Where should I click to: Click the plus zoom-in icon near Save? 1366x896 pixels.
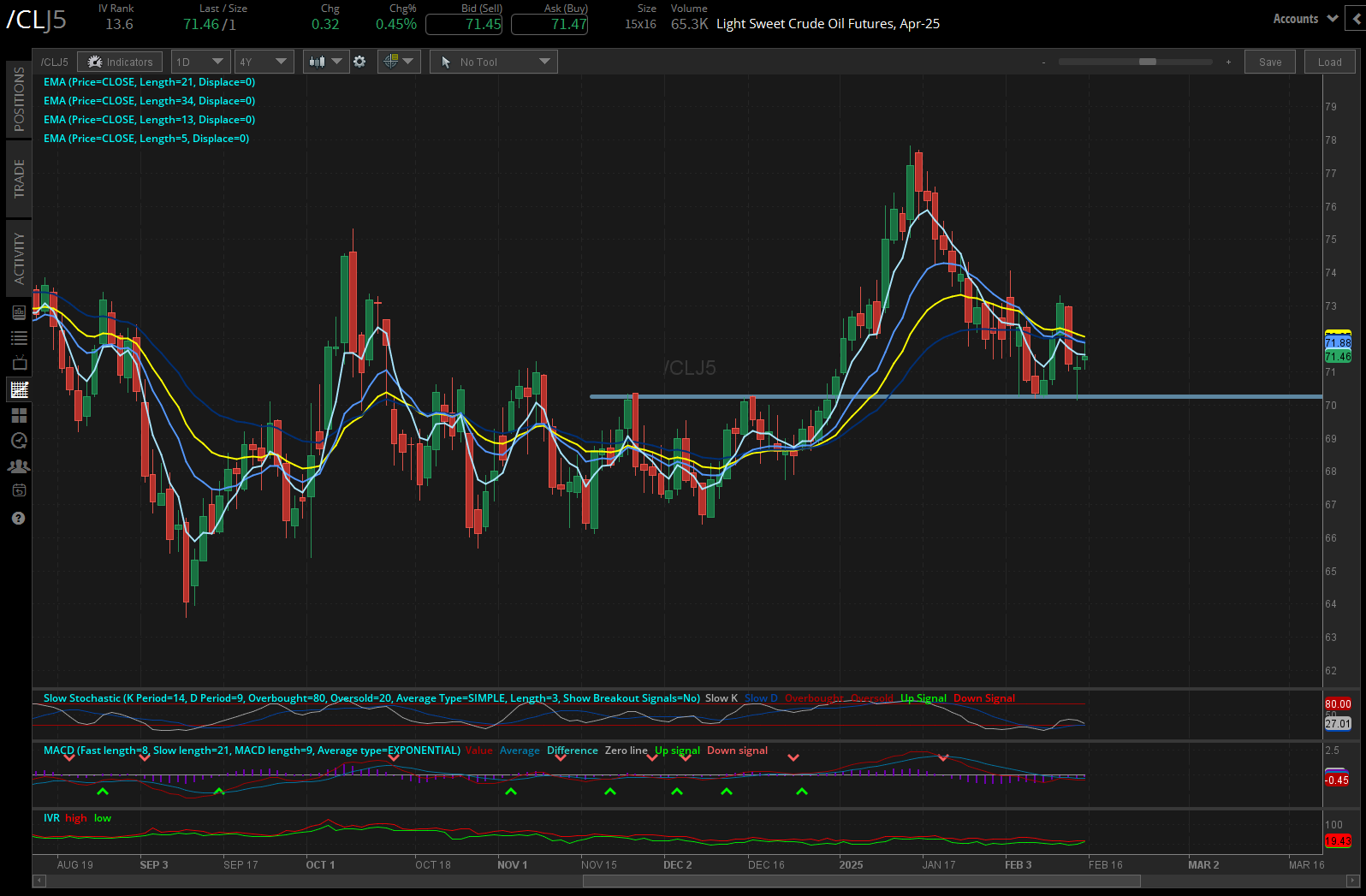1228,62
